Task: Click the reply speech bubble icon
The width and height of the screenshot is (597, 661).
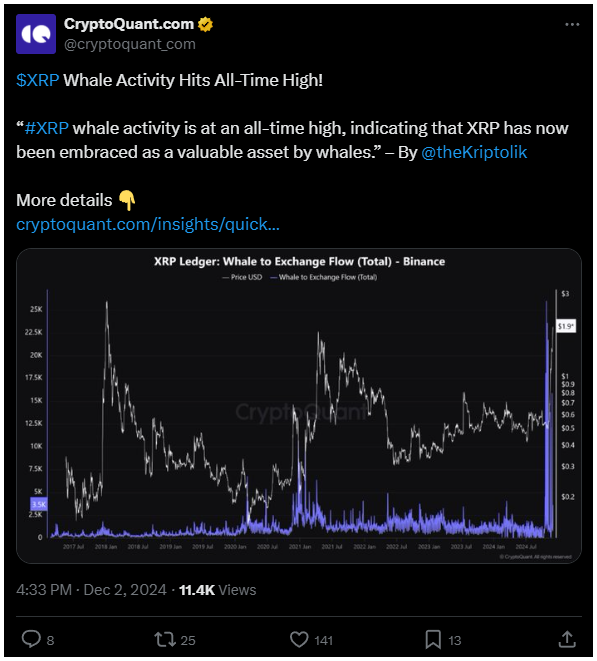Action: [x=31, y=640]
